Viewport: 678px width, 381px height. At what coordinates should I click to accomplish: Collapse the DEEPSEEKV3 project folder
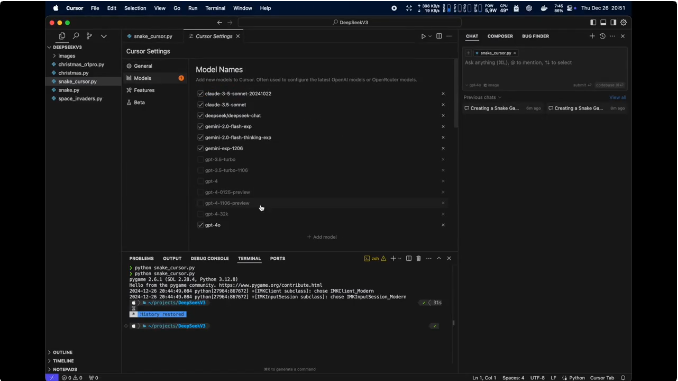pyautogui.click(x=67, y=47)
